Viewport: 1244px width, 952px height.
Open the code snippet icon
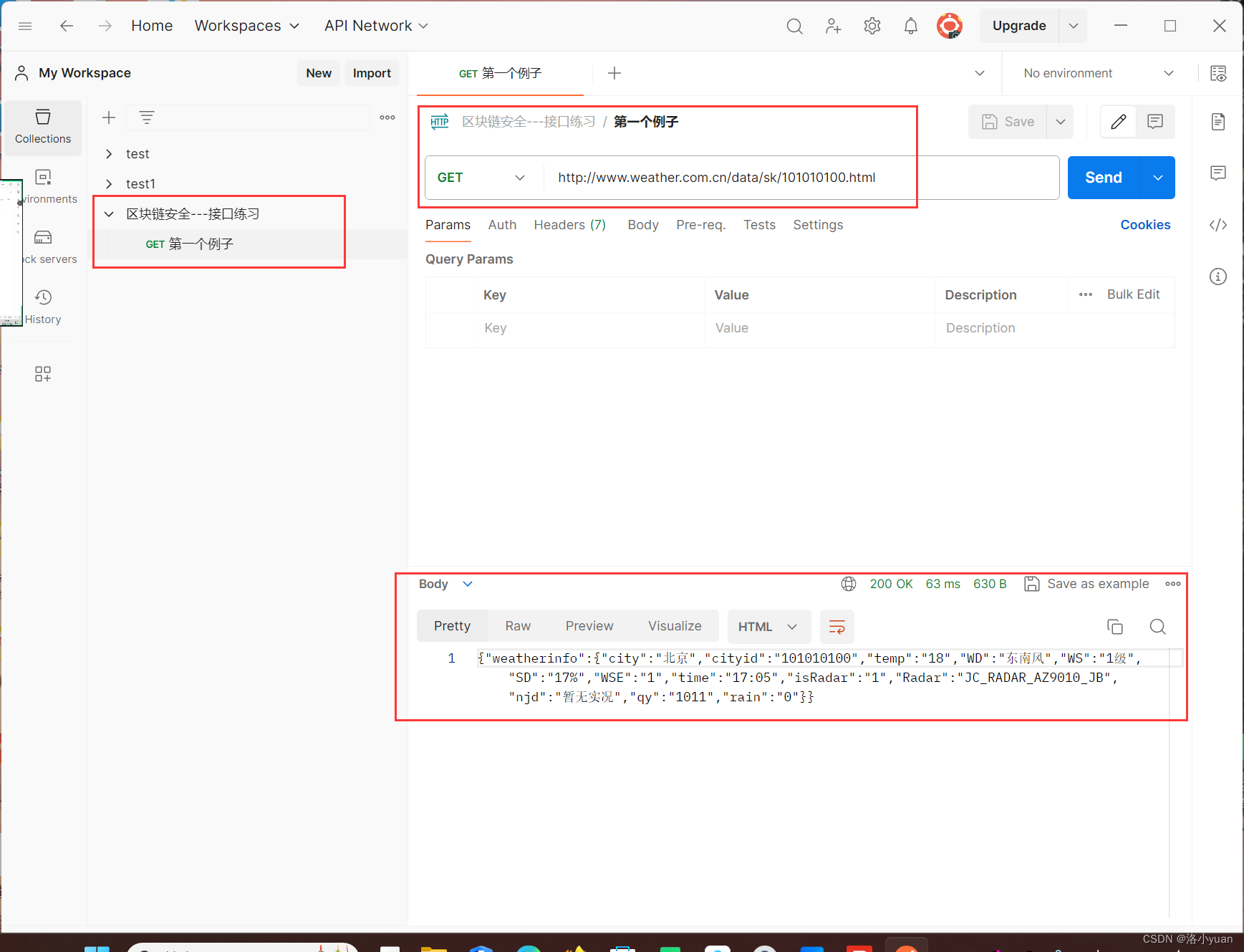click(x=1218, y=225)
